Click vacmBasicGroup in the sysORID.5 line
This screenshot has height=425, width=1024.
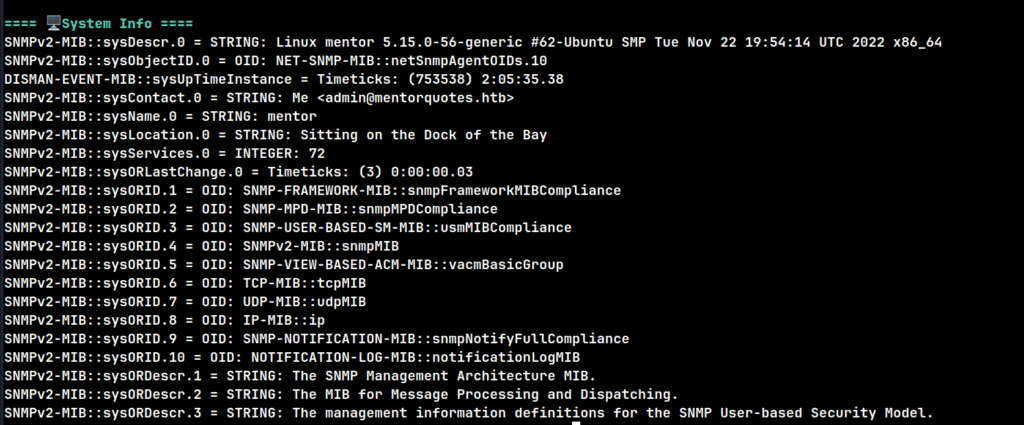coord(506,265)
